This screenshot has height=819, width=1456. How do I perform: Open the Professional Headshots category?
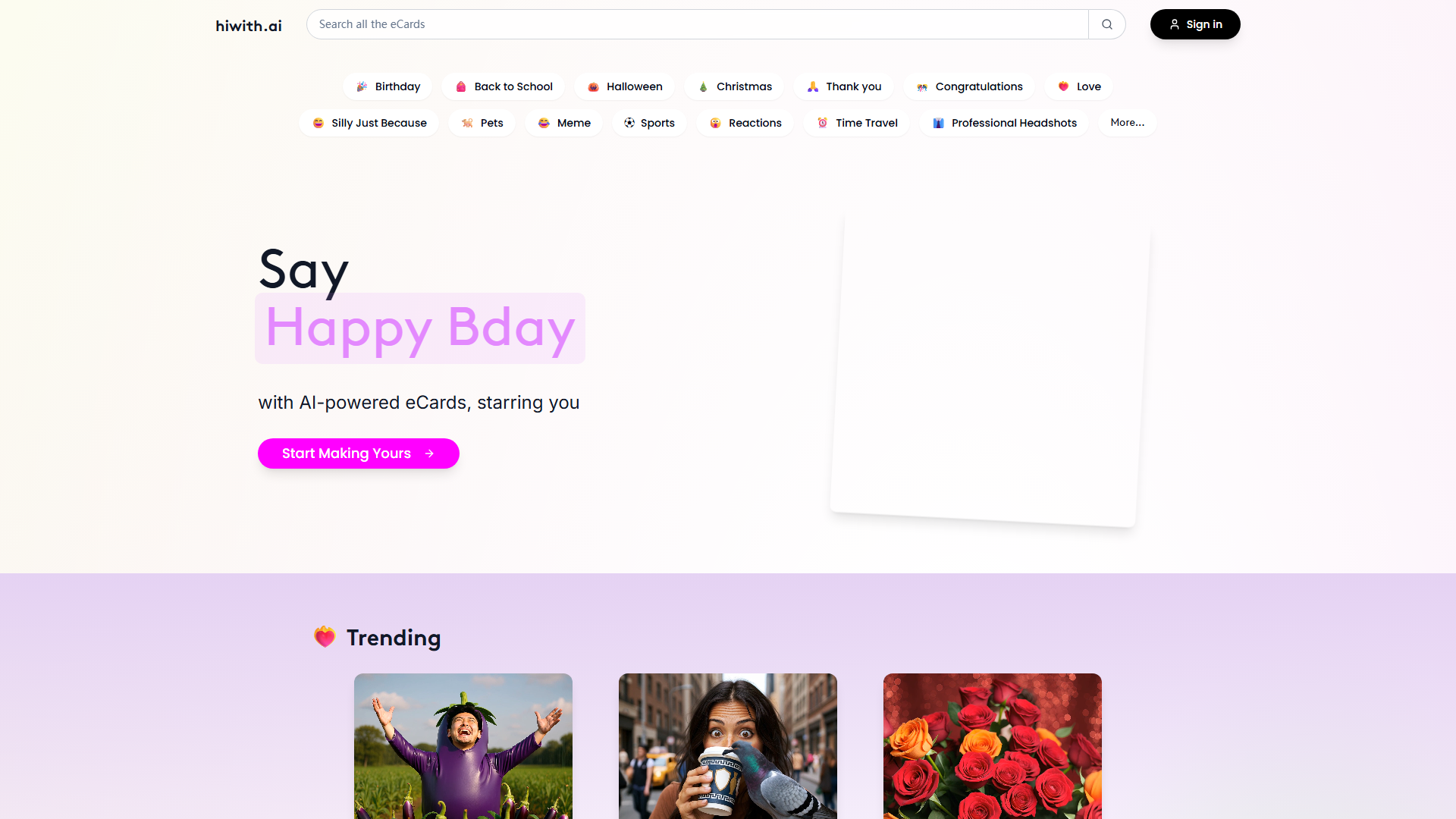click(1003, 122)
